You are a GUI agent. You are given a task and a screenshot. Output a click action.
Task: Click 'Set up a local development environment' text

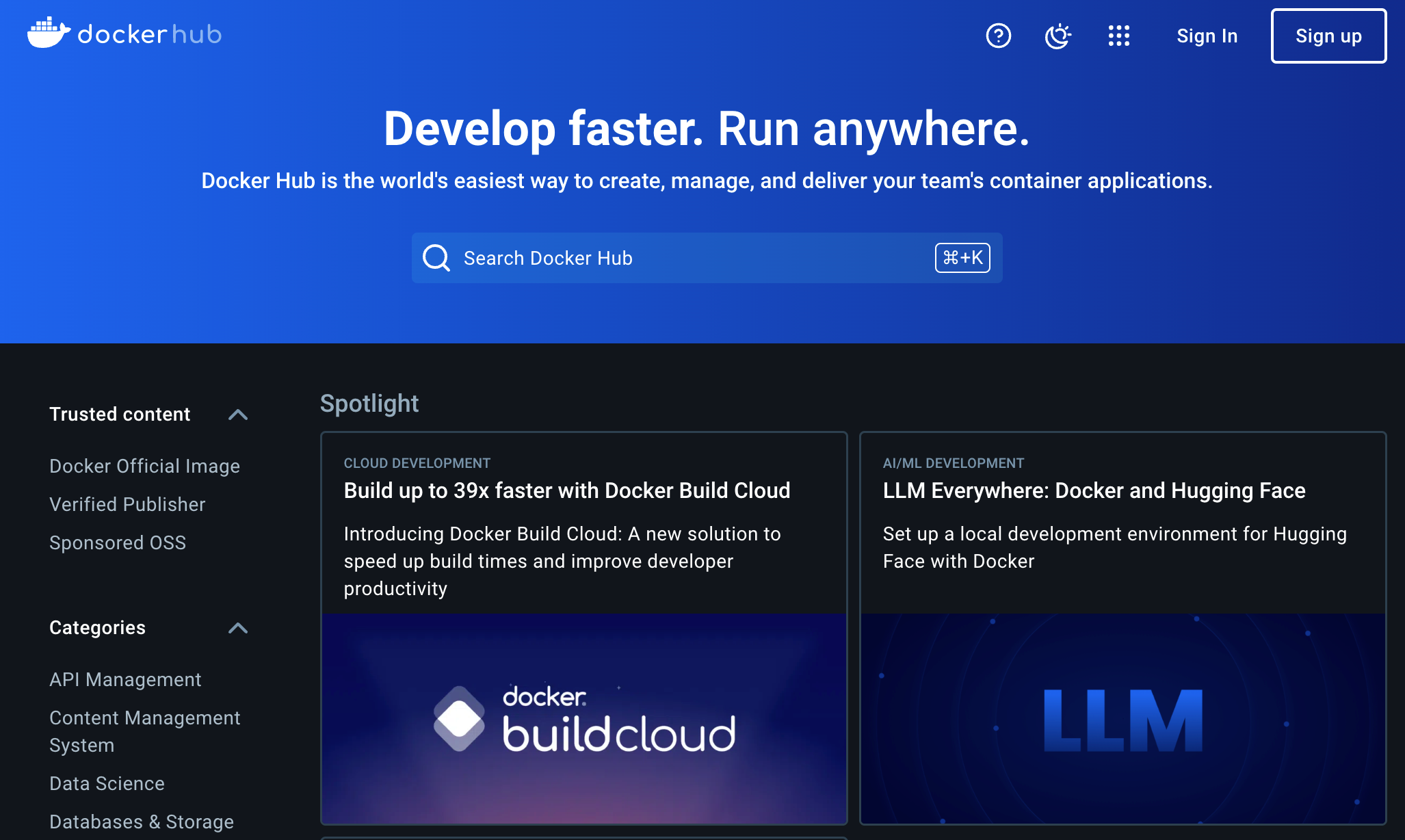click(1114, 547)
